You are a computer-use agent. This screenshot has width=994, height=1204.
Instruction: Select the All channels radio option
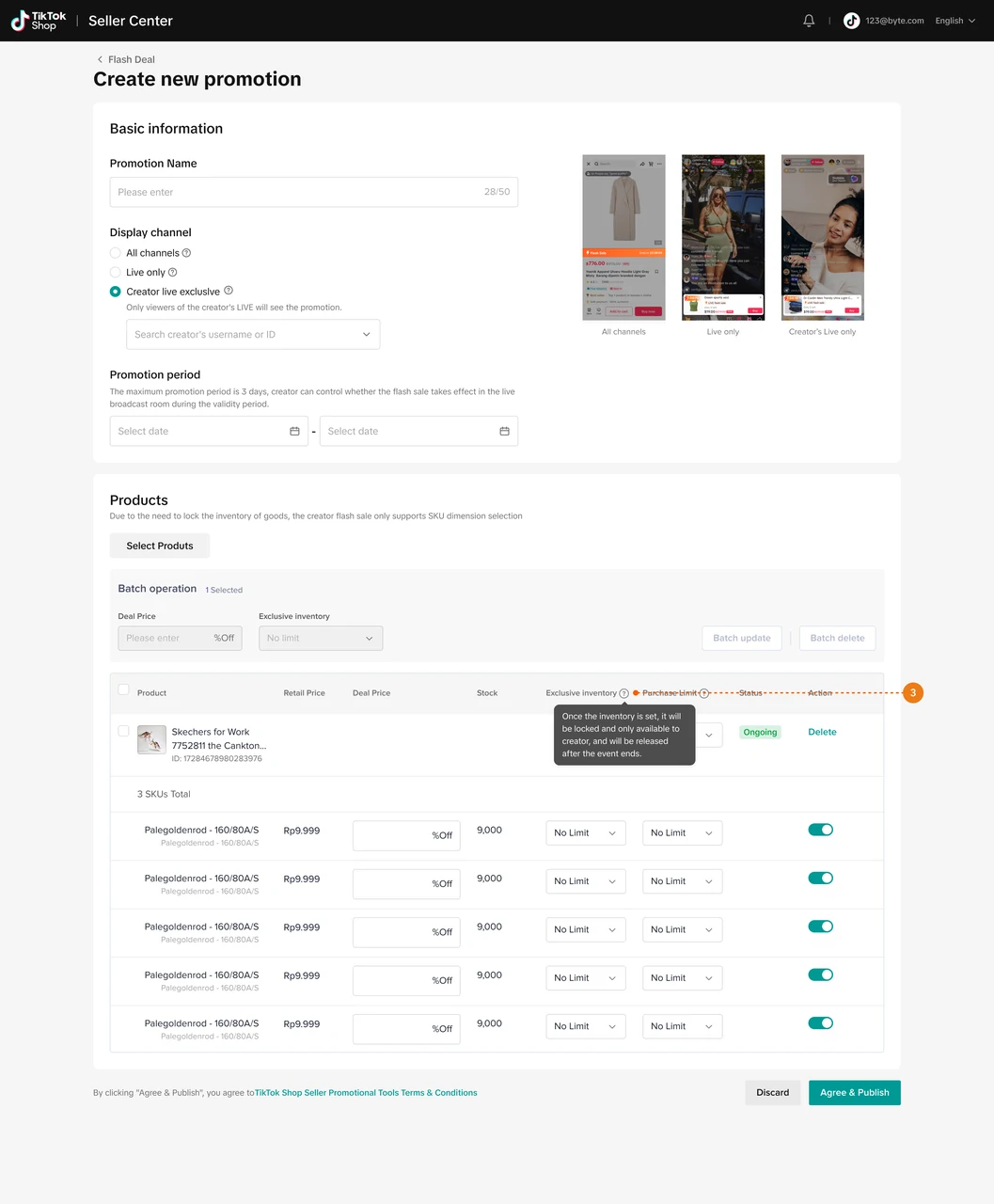[116, 253]
